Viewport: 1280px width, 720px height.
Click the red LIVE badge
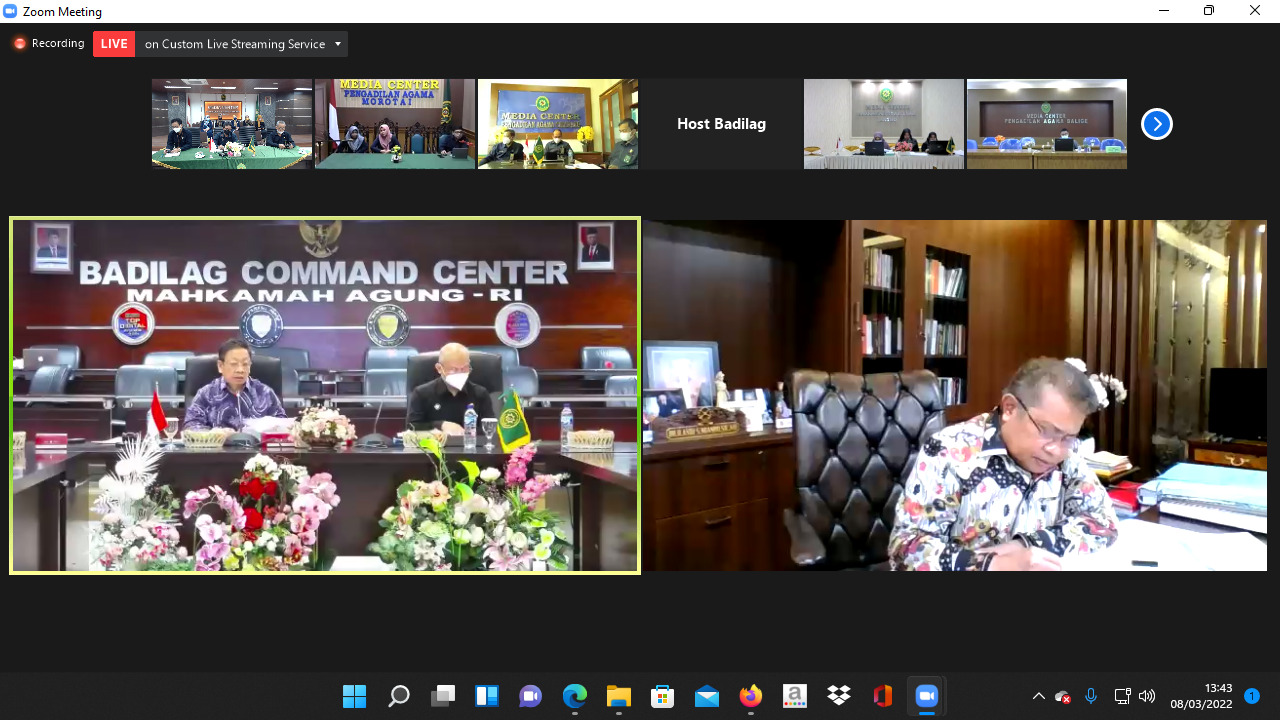pos(114,44)
